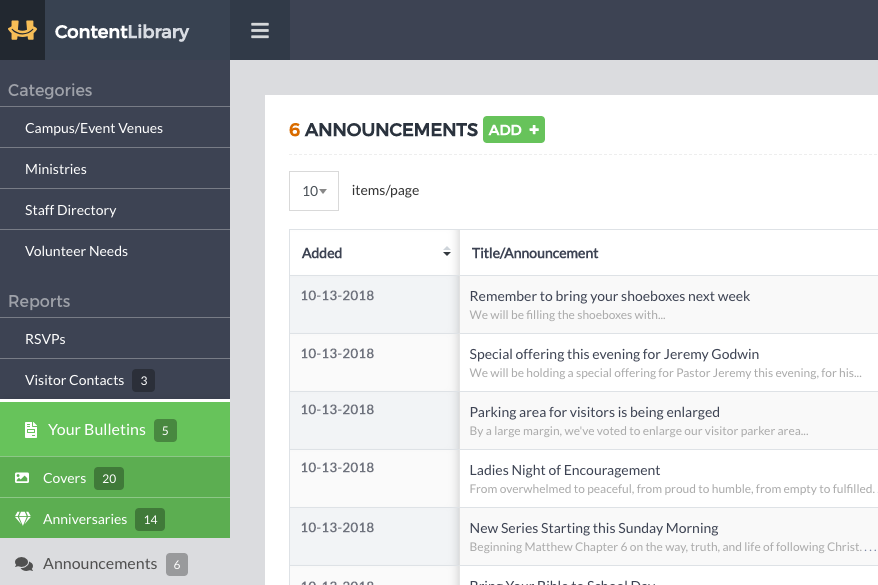This screenshot has width=878, height=585.
Task: Click the Anniversaries count badge 14
Action: 150,520
